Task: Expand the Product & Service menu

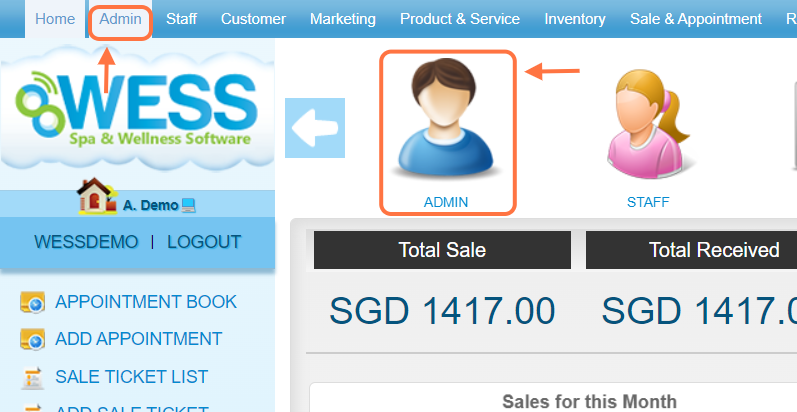Action: pos(460,19)
